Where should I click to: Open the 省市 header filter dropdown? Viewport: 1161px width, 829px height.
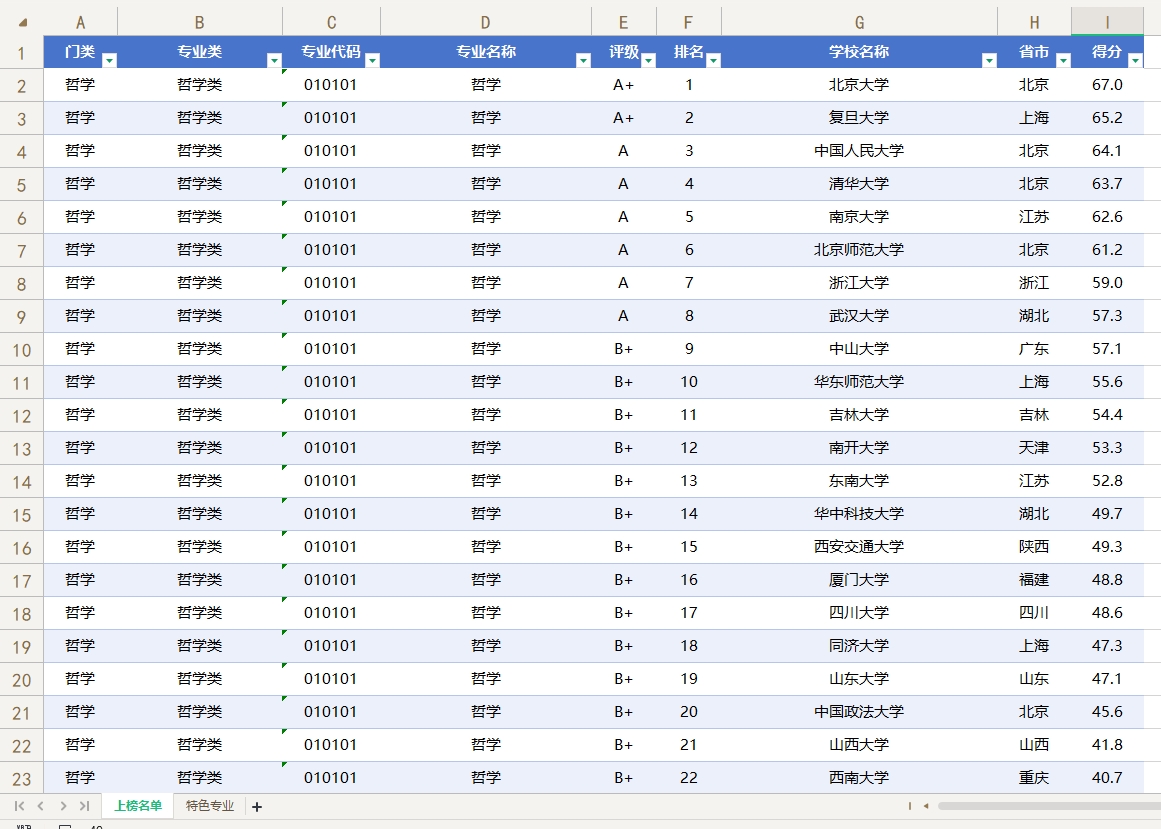(x=1061, y=59)
